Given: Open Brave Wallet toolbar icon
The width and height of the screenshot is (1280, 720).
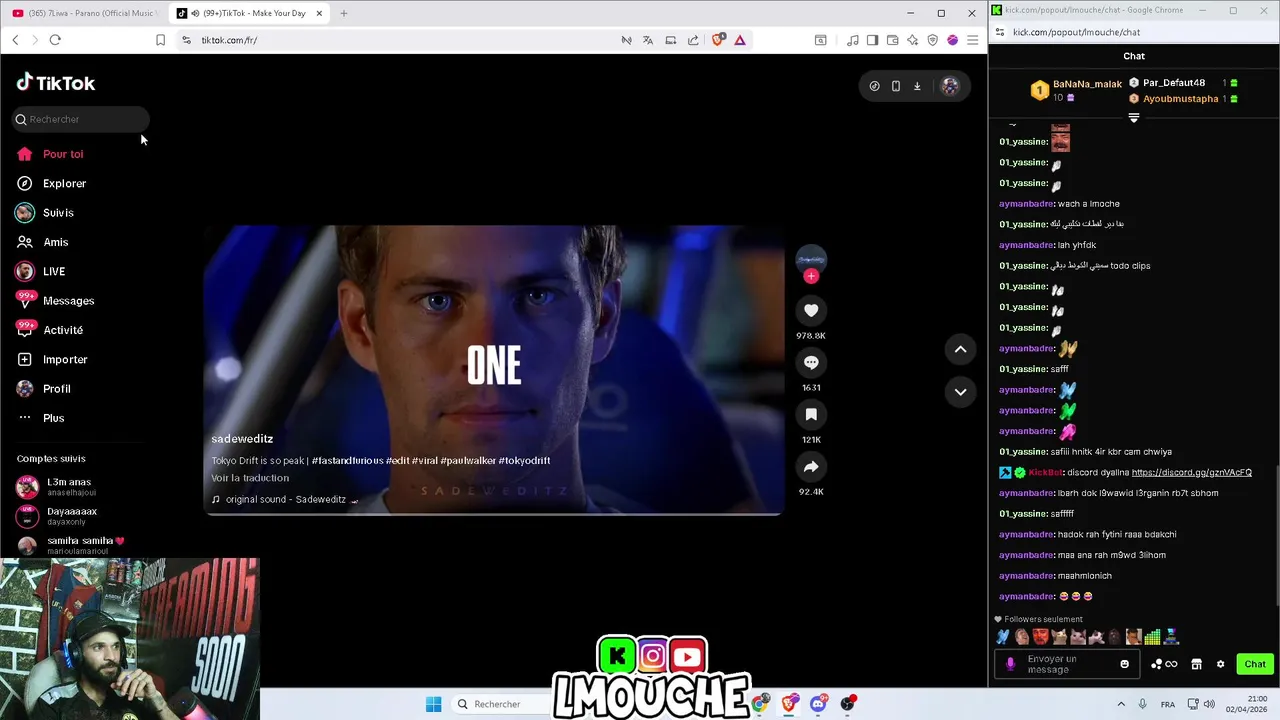Looking at the screenshot, I should (892, 40).
